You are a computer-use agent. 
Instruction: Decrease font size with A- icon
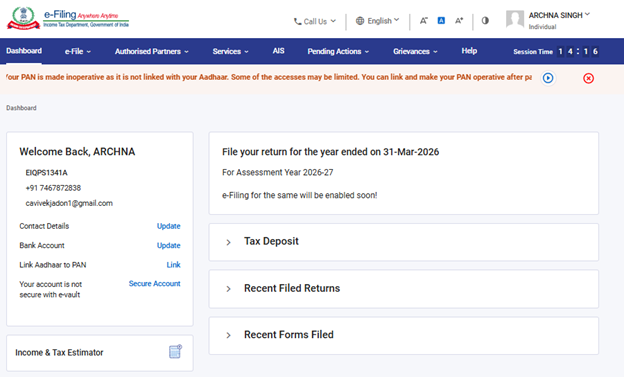point(423,21)
